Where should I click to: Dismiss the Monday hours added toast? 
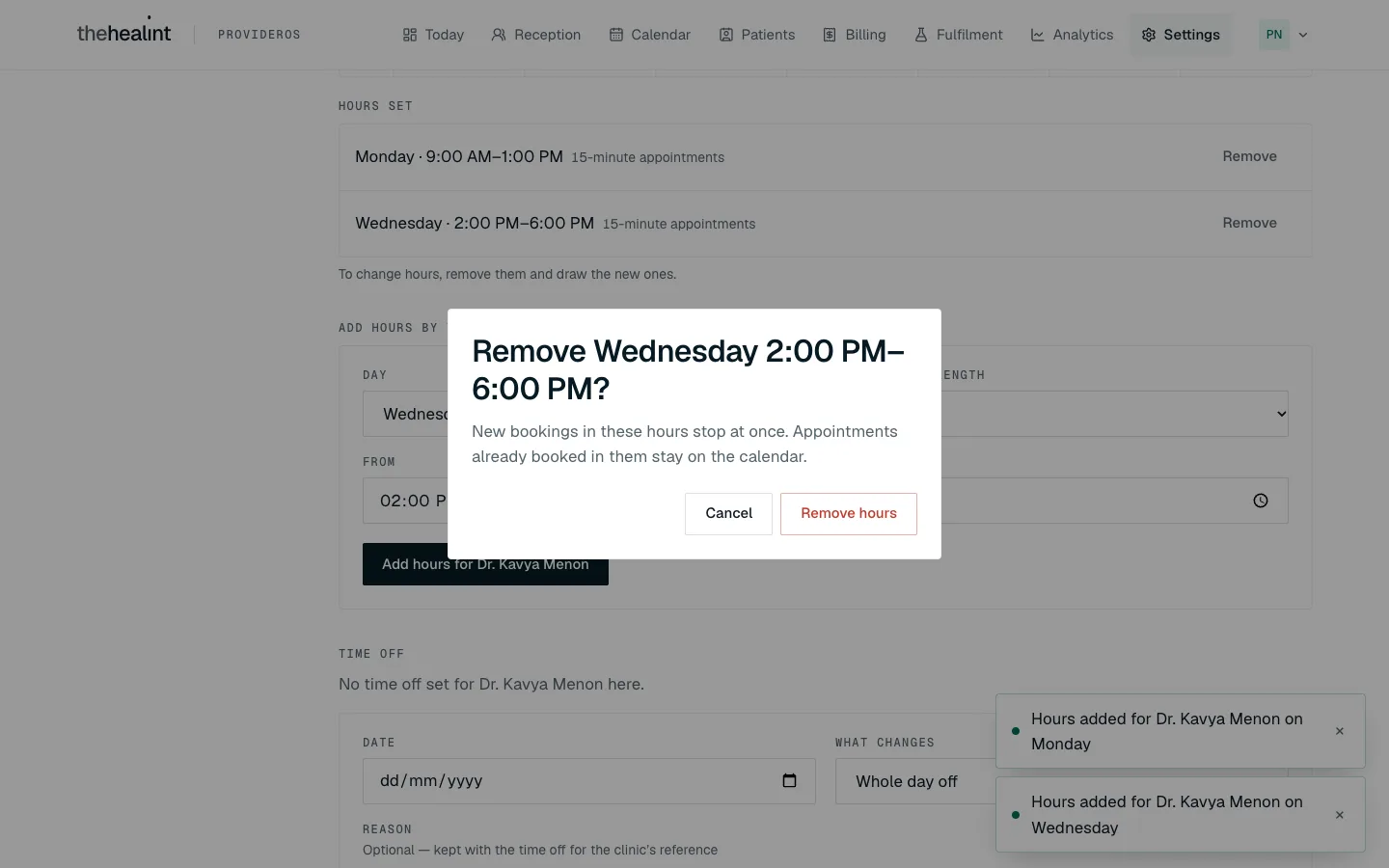point(1339,731)
